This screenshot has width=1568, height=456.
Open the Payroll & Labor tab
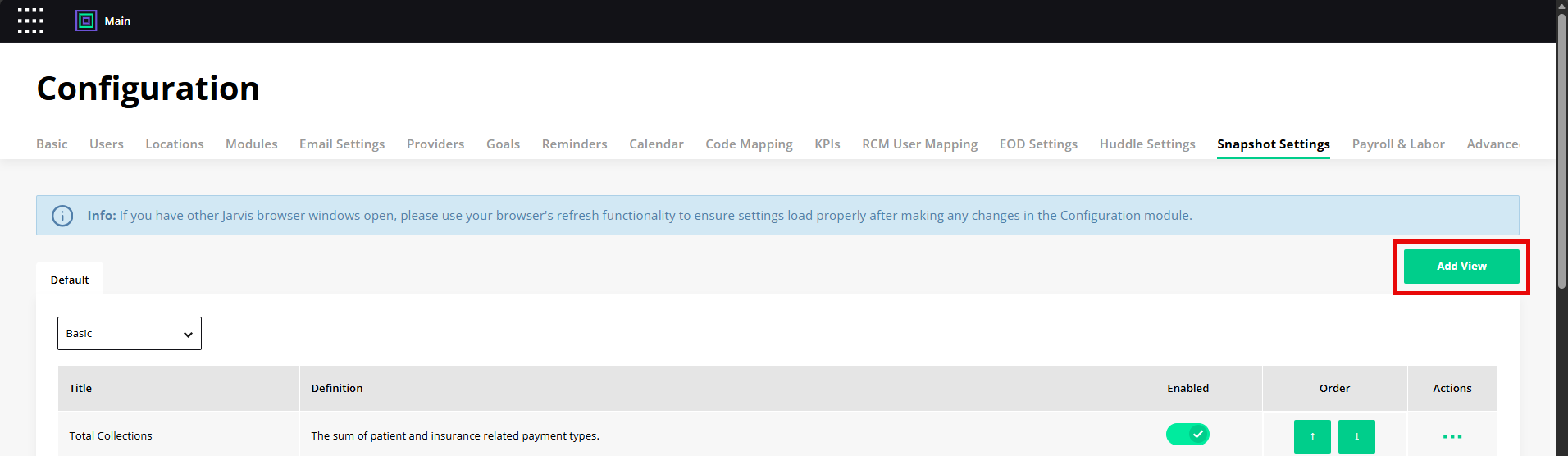[x=1397, y=144]
